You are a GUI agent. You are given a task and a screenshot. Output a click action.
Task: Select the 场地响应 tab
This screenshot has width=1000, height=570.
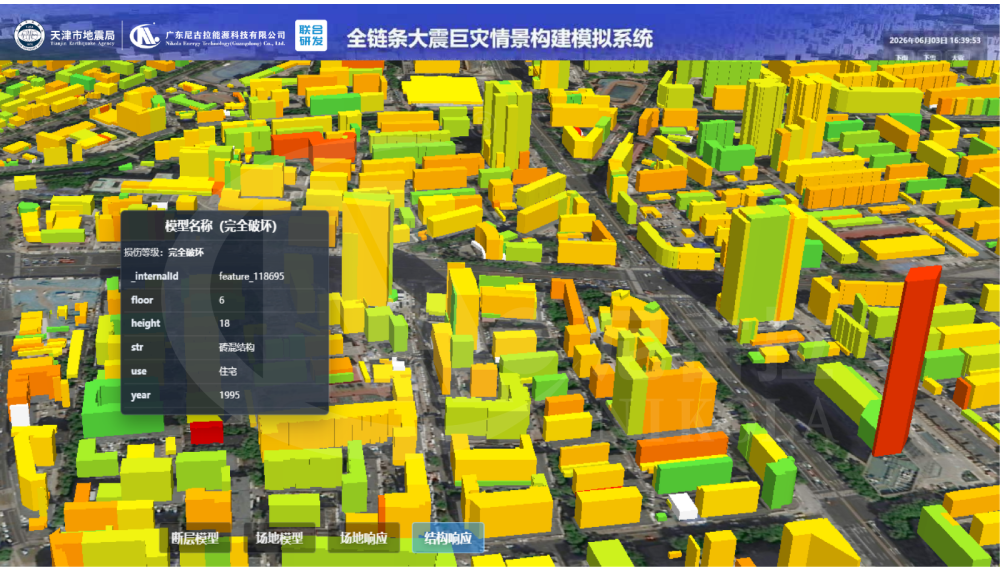364,538
